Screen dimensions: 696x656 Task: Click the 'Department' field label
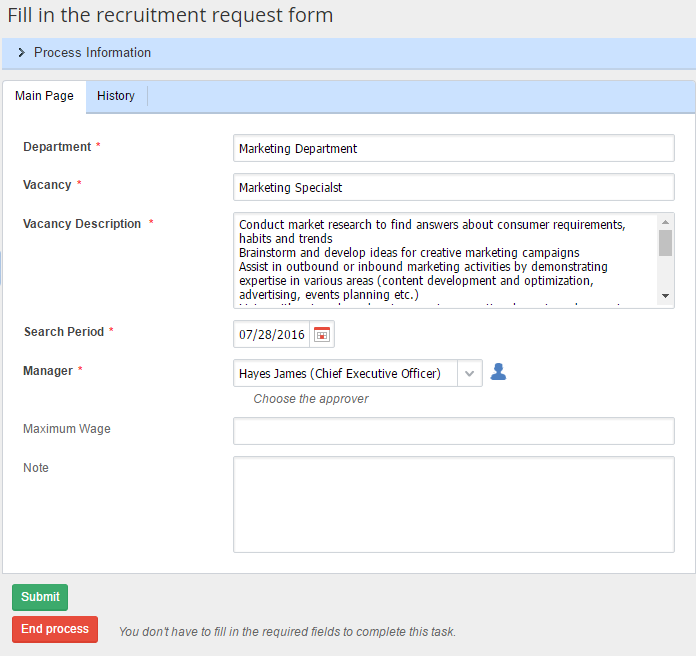[57, 146]
